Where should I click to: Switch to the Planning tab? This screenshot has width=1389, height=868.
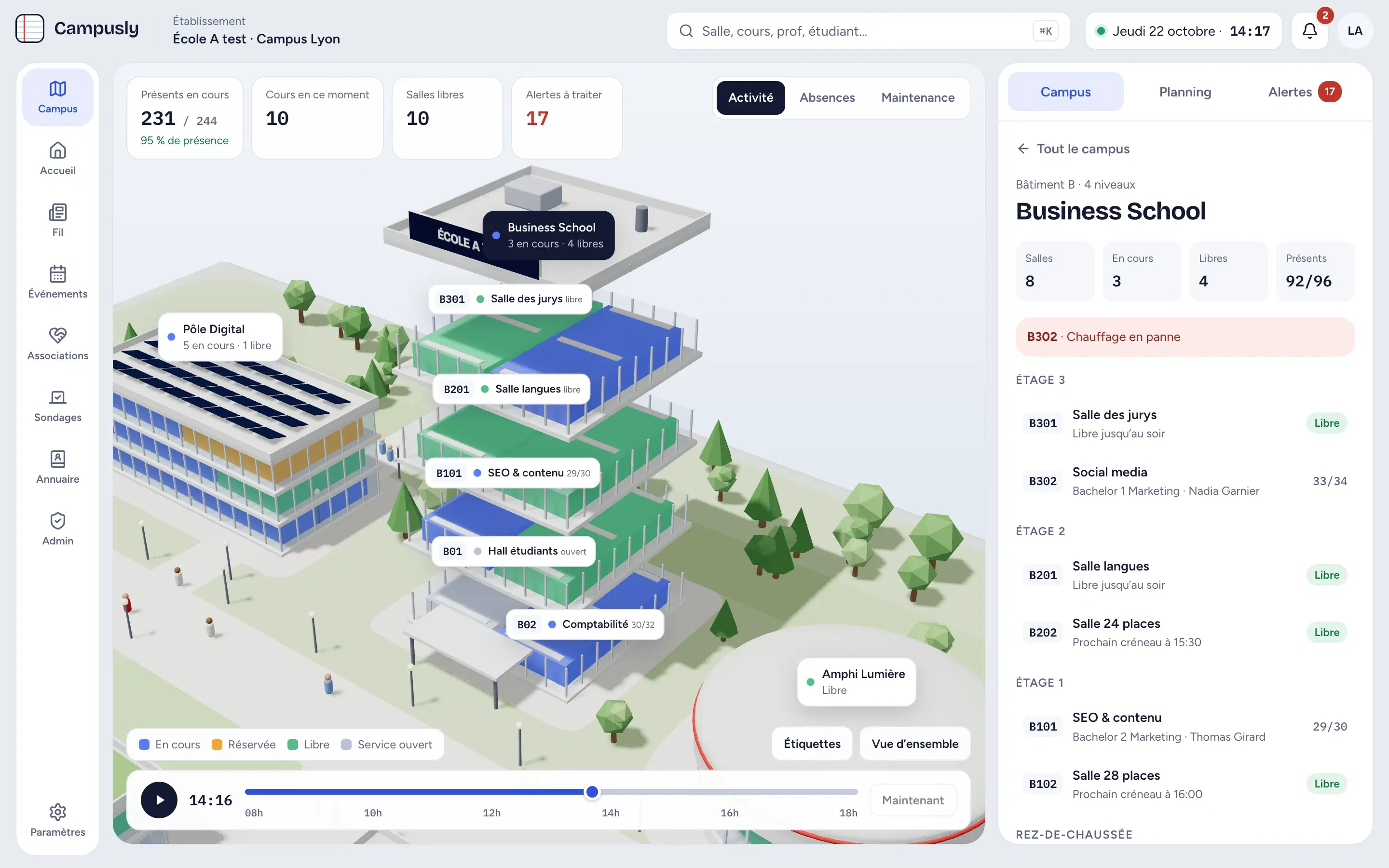click(1185, 92)
